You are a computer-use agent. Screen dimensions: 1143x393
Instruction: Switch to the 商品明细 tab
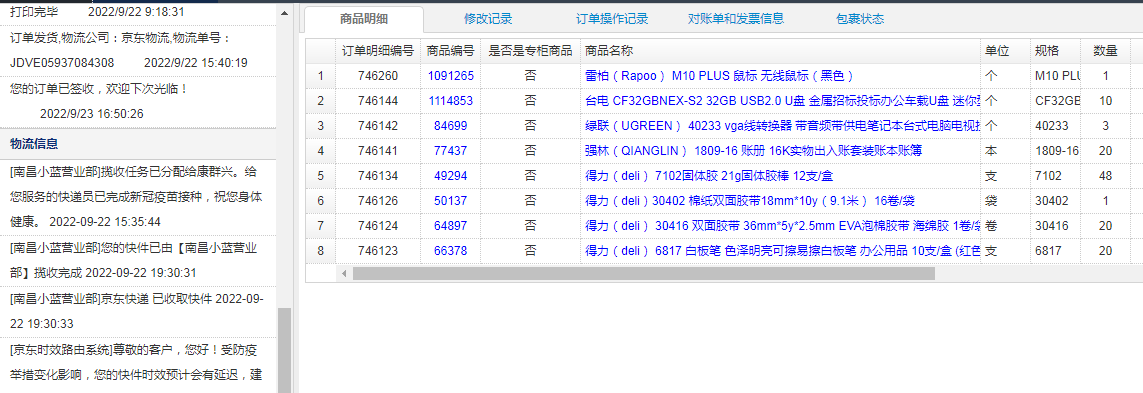coord(364,20)
